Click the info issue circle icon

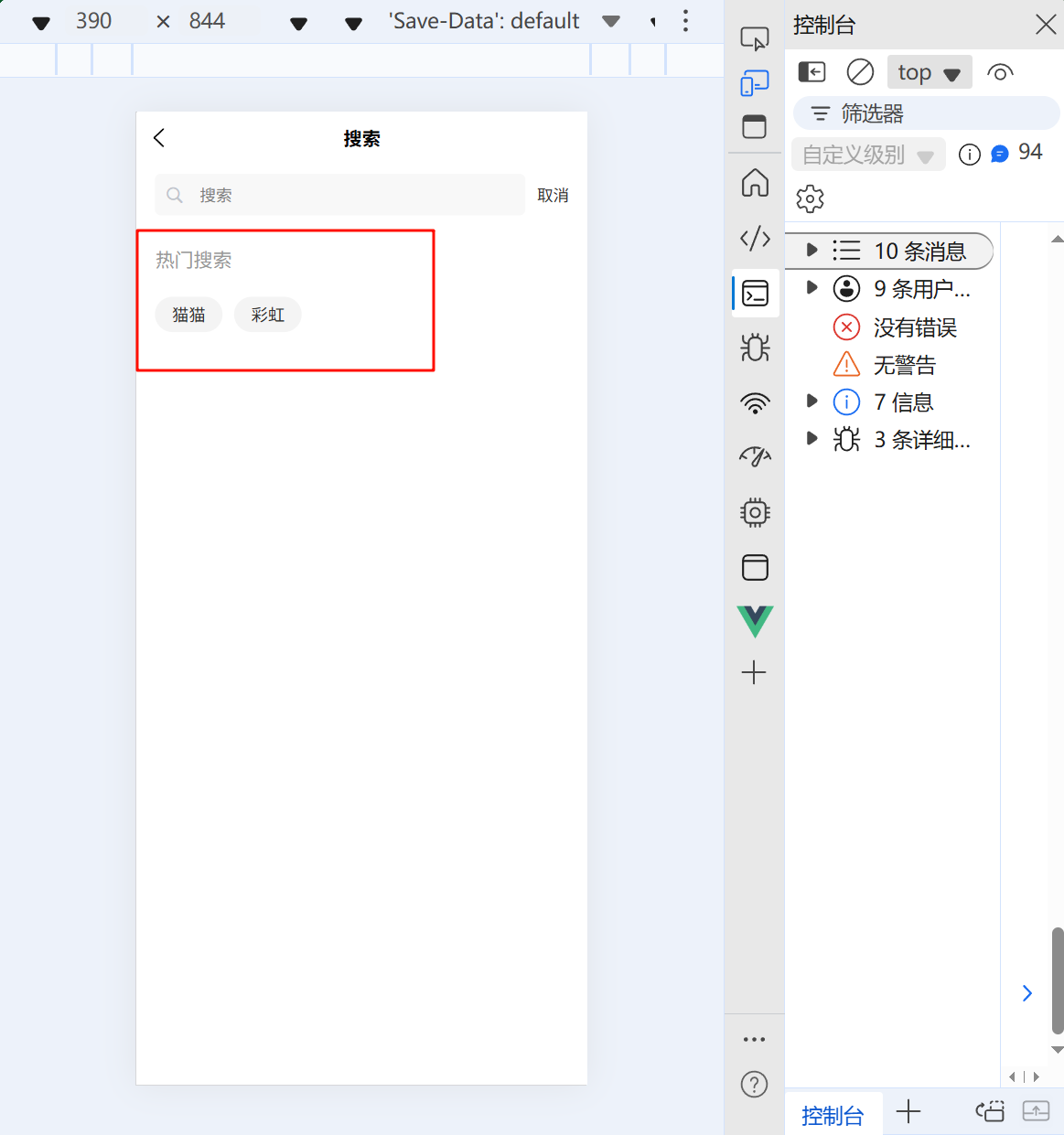point(970,155)
